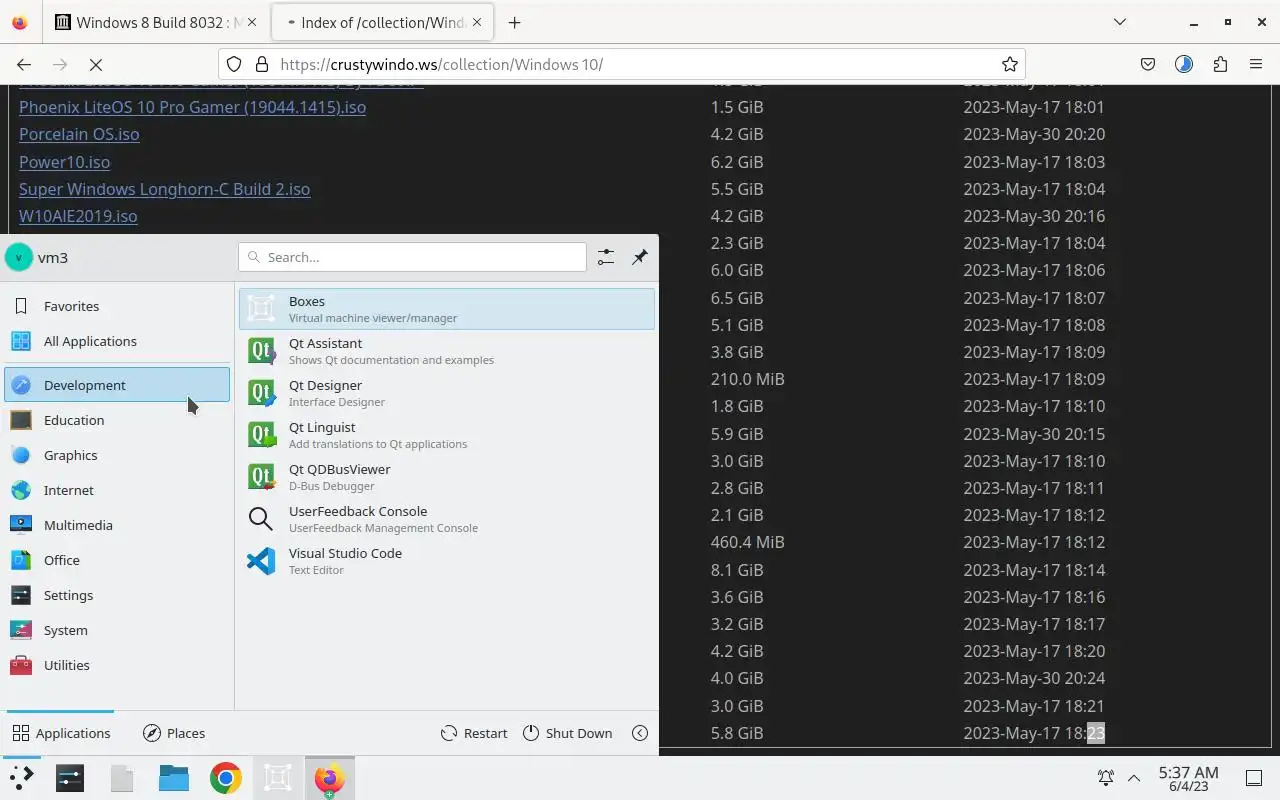Image resolution: width=1280 pixels, height=800 pixels.
Task: Launch Qt Linguist translation tool
Action: pyautogui.click(x=446, y=435)
